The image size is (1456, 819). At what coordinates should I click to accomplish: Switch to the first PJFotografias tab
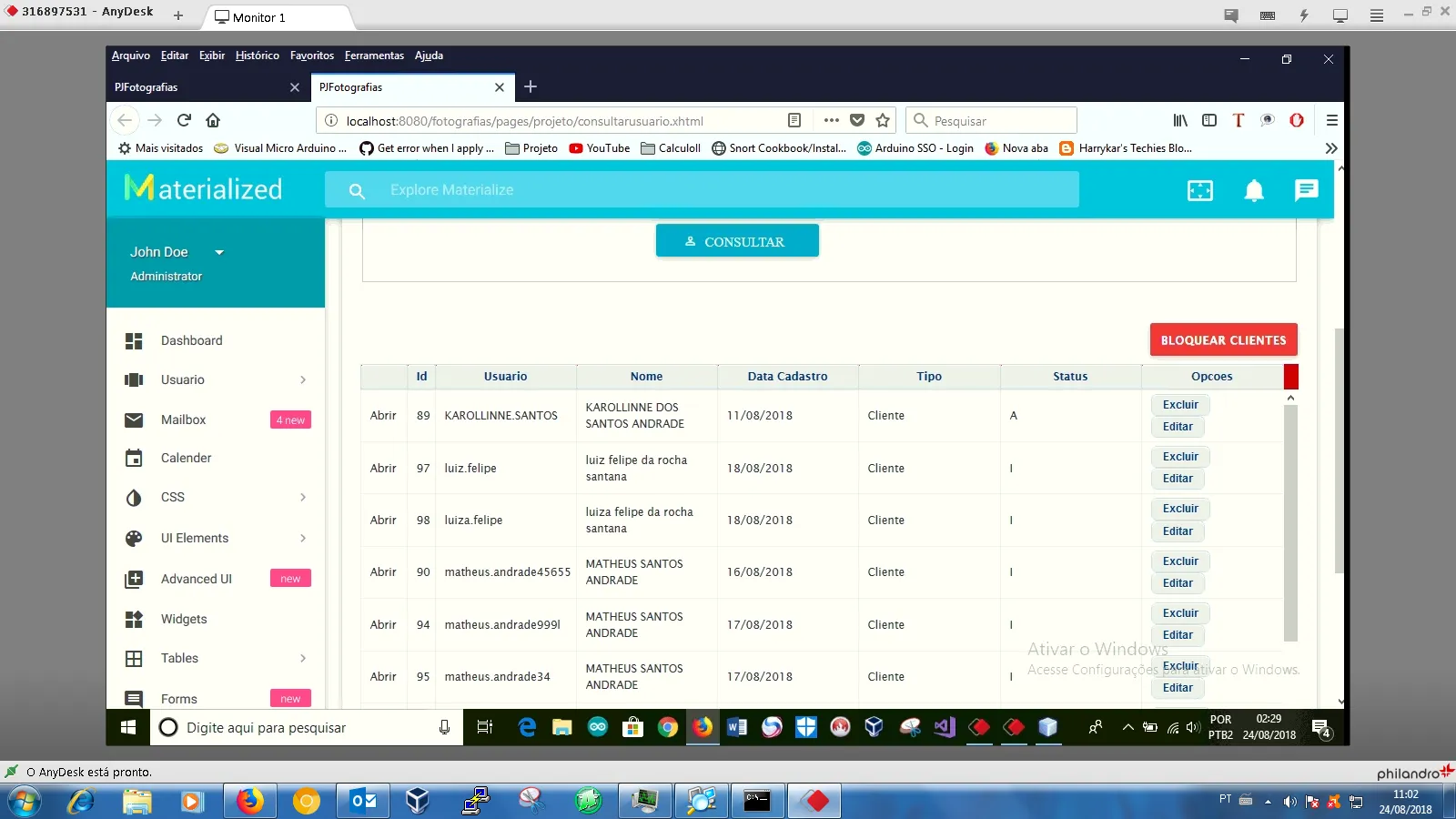click(200, 87)
